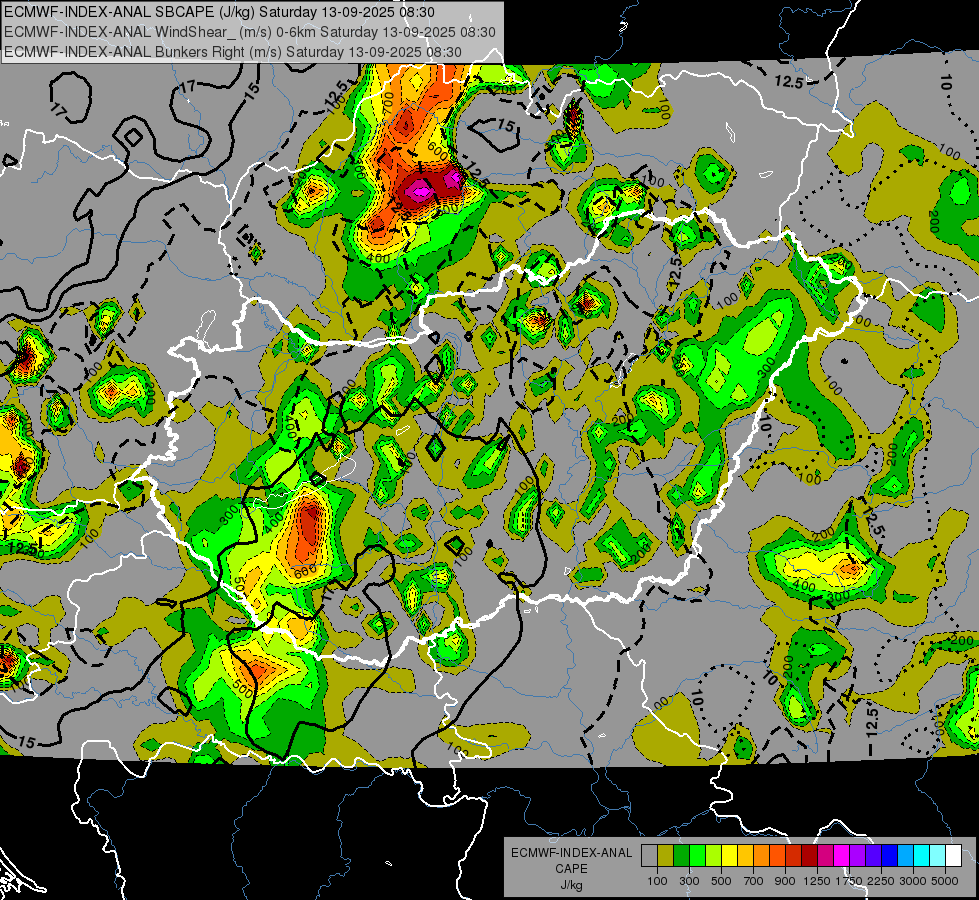This screenshot has height=900, width=979.
Task: Click the 100 legend tick label
Action: (x=657, y=881)
